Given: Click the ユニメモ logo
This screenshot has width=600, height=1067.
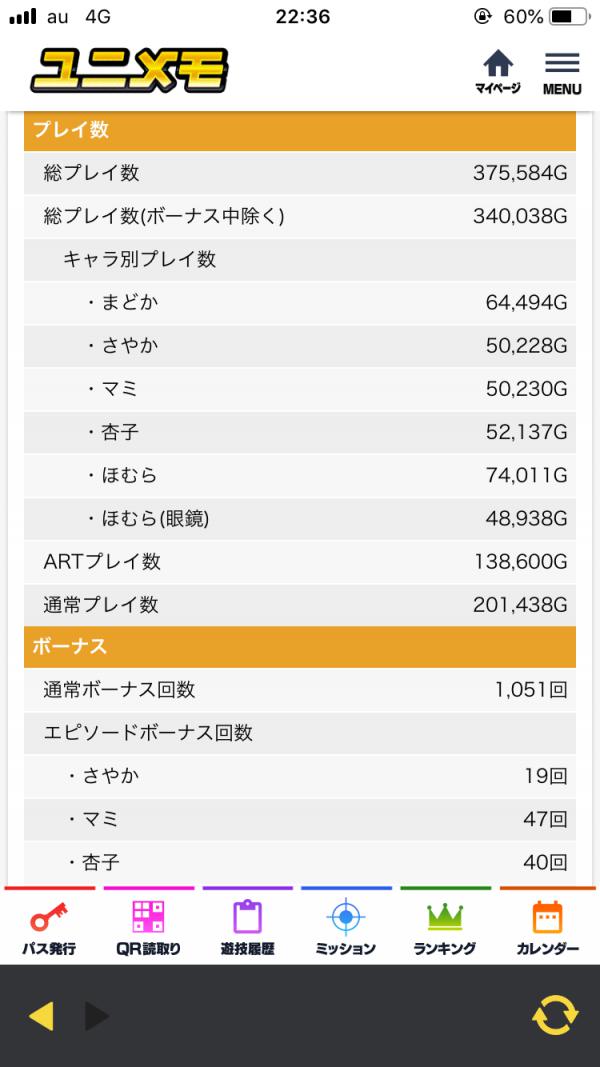Looking at the screenshot, I should 129,71.
